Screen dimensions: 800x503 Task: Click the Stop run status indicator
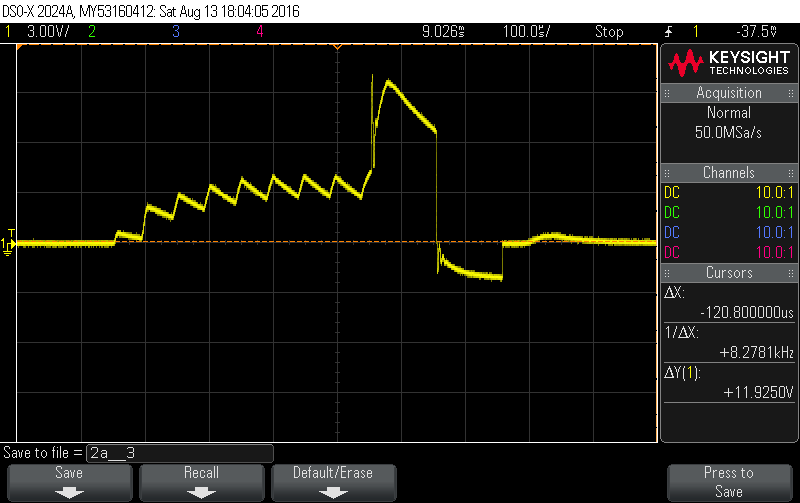click(x=609, y=31)
